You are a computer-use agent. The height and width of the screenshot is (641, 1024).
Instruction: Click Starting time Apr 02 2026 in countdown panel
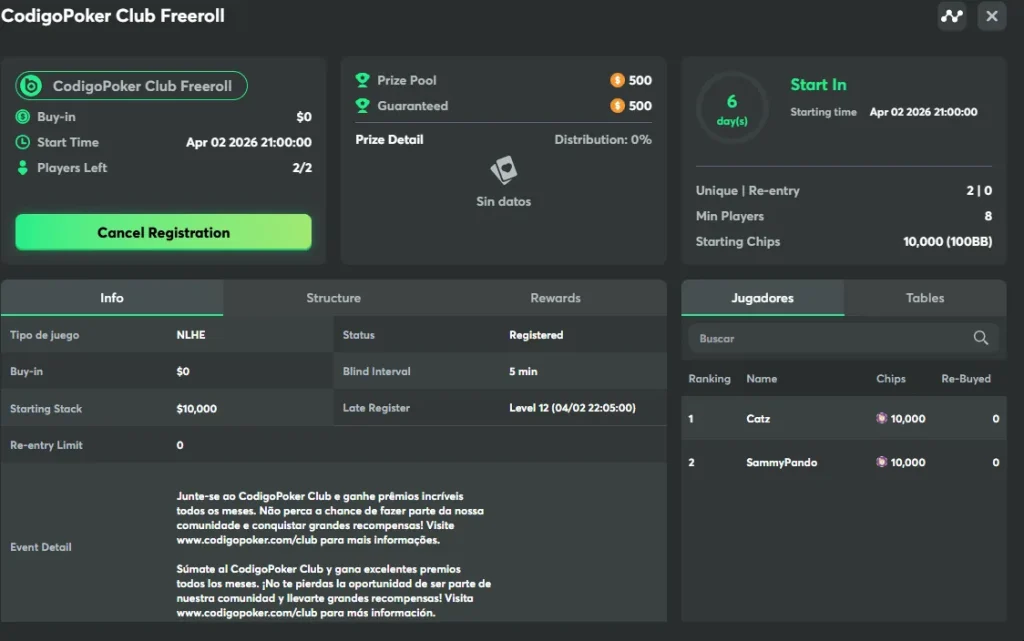(x=884, y=112)
